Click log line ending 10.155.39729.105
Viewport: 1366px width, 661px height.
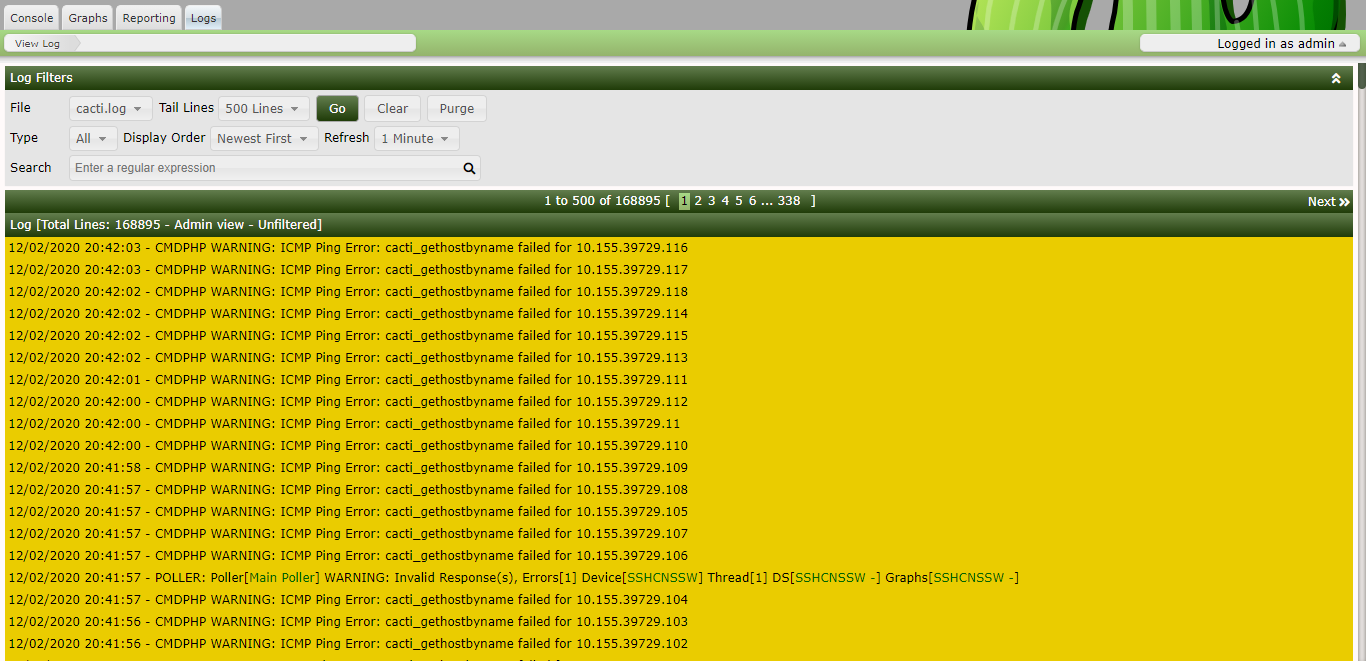click(x=348, y=512)
